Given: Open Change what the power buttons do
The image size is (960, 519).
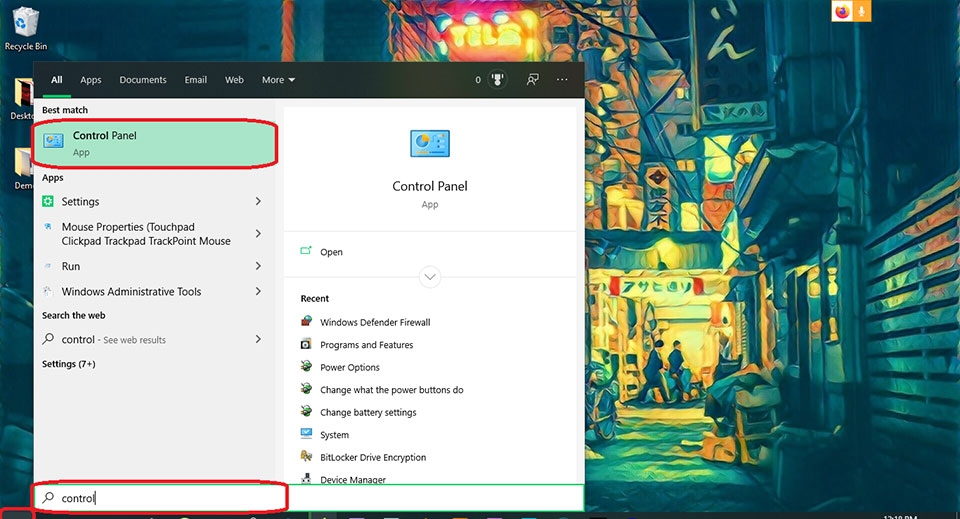Looking at the screenshot, I should [x=391, y=390].
